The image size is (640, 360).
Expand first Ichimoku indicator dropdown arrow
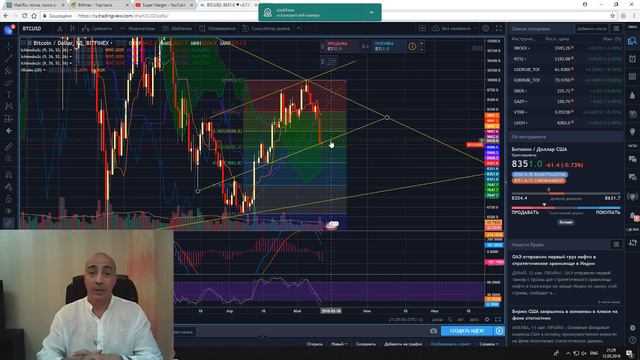click(x=71, y=50)
